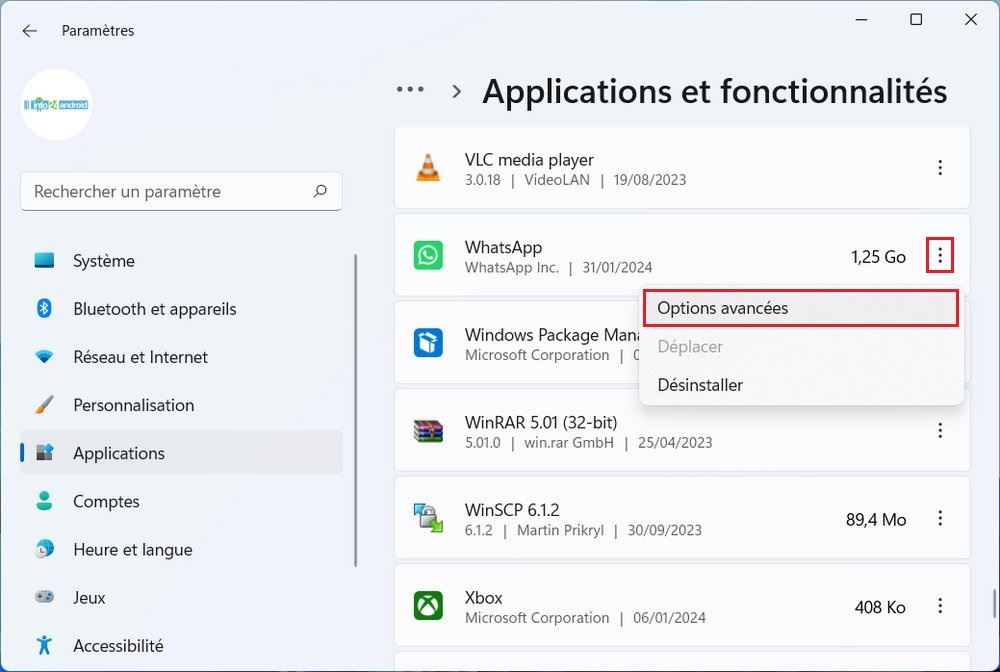The width and height of the screenshot is (1000, 672).
Task: Open the Comptes settings section
Action: (105, 501)
